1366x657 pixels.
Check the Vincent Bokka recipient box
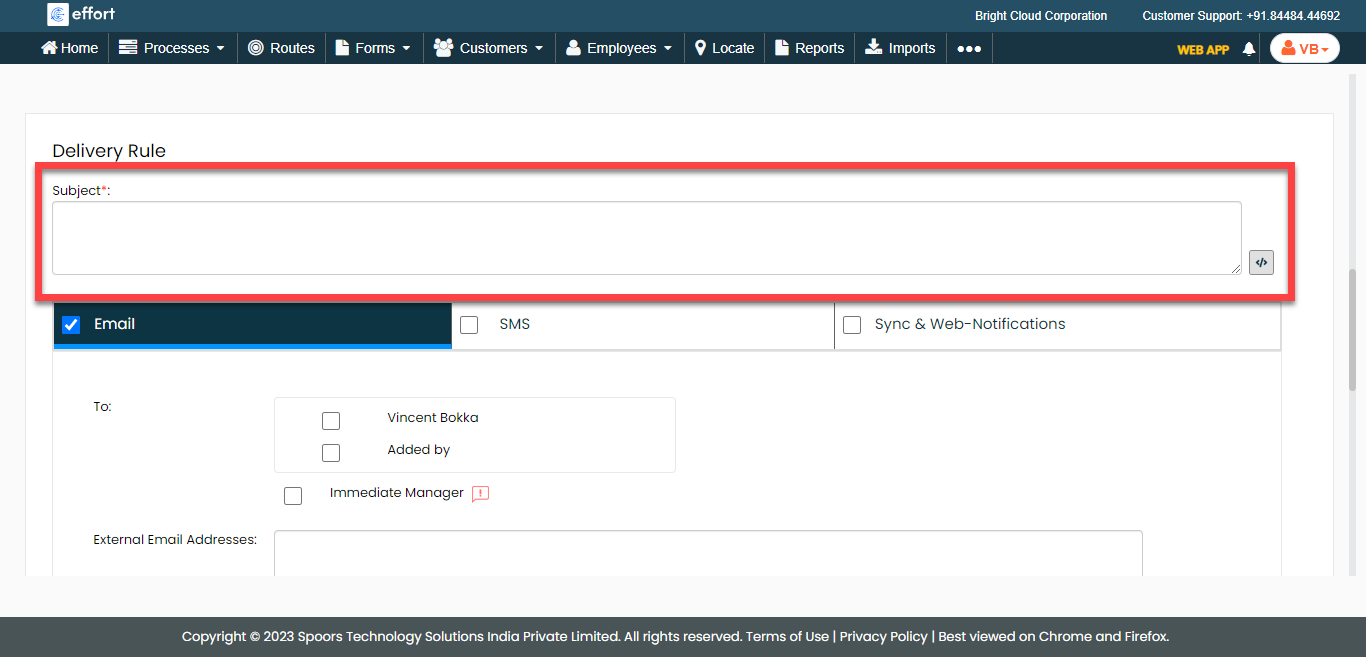(331, 421)
